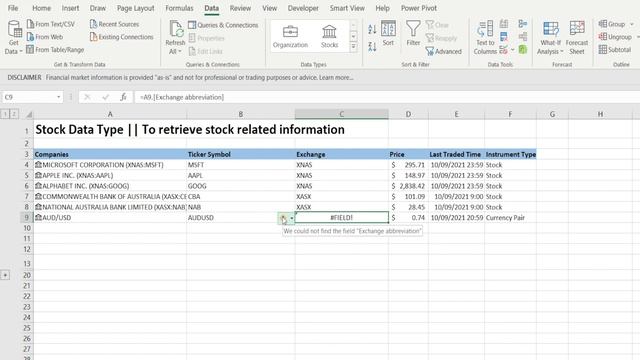Select the MICROSOFT CORPORATION company cell
The width and height of the screenshot is (640, 360).
[x=110, y=165]
